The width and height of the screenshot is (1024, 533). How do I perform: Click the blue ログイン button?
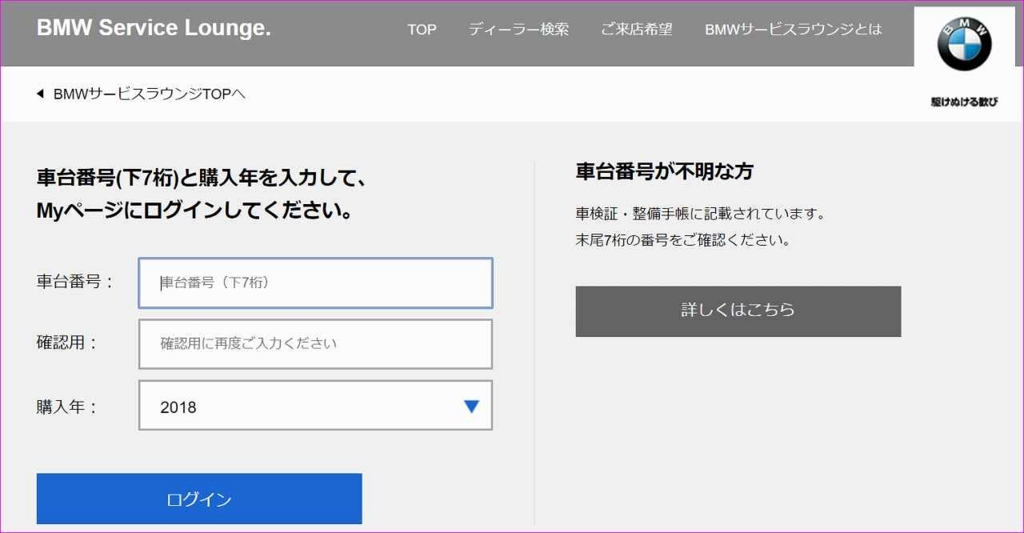coord(199,498)
